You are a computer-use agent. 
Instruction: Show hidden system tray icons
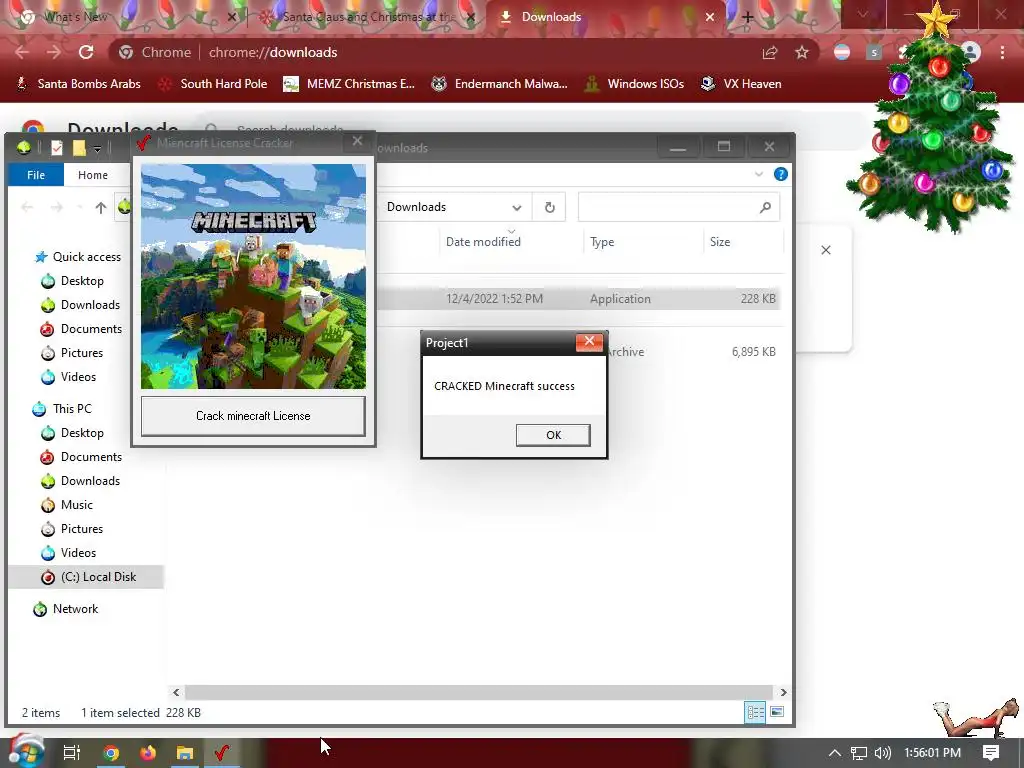point(834,753)
